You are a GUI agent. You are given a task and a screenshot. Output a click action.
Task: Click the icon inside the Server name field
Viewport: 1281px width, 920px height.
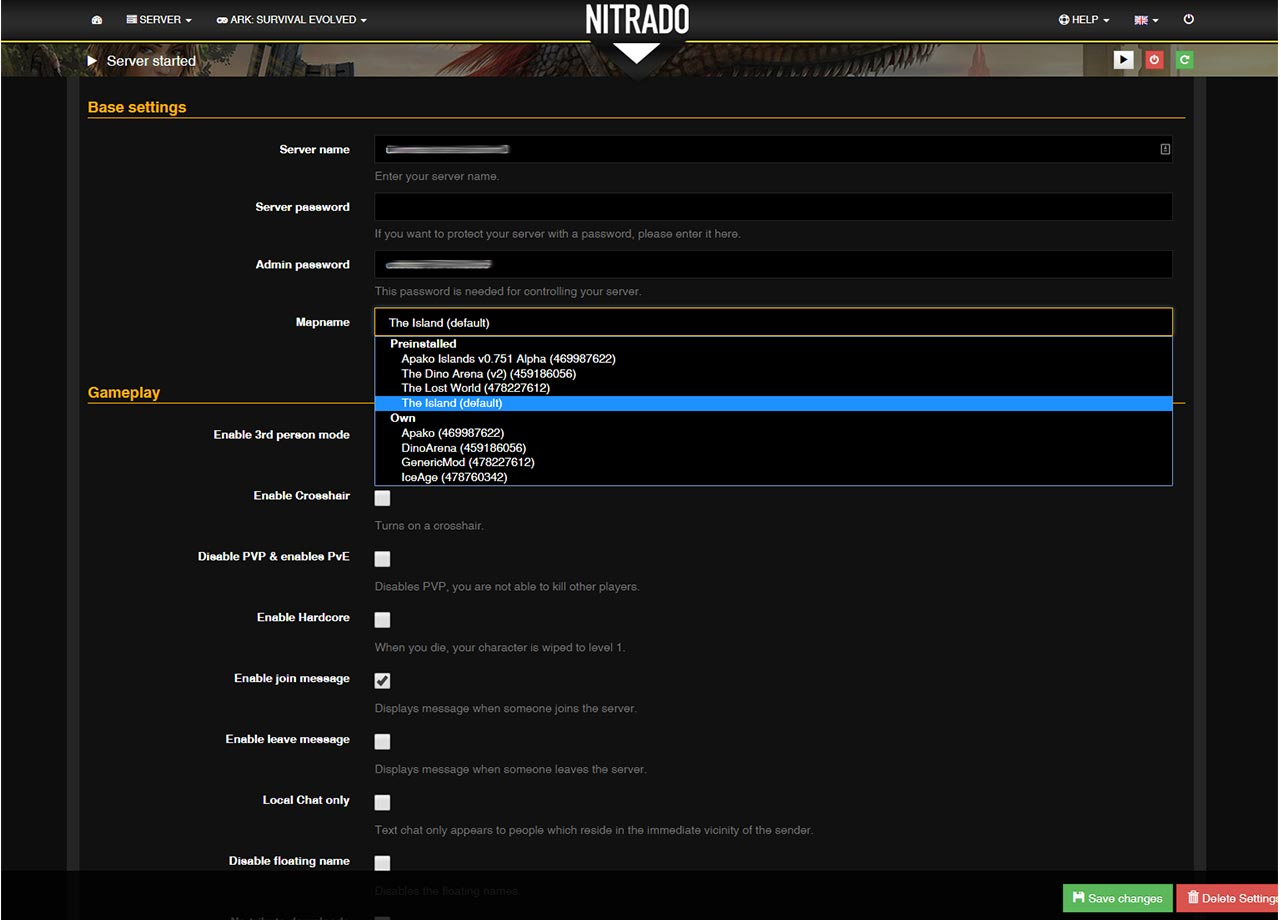[x=1165, y=149]
